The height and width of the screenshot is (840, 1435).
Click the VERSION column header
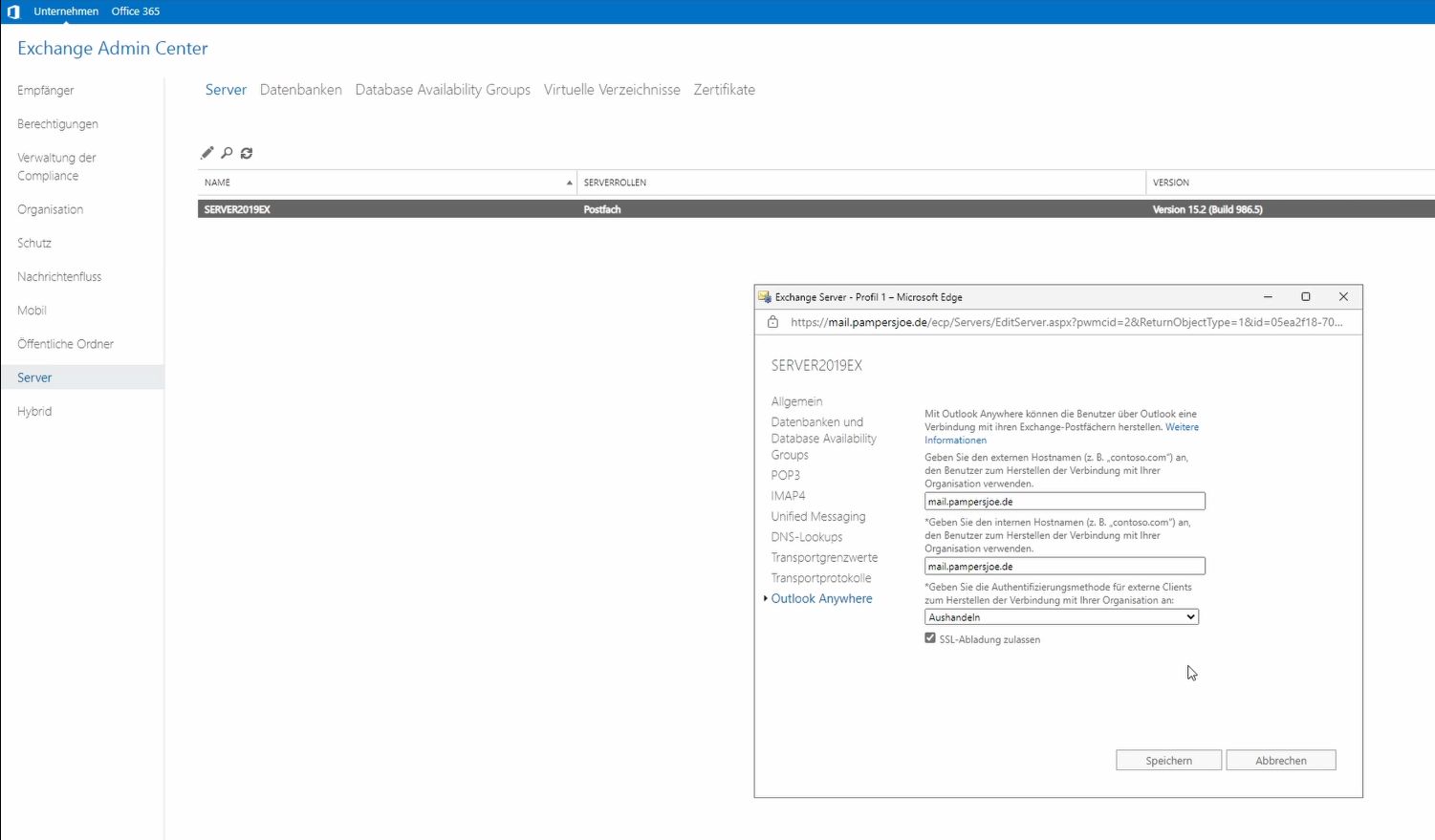pyautogui.click(x=1290, y=183)
